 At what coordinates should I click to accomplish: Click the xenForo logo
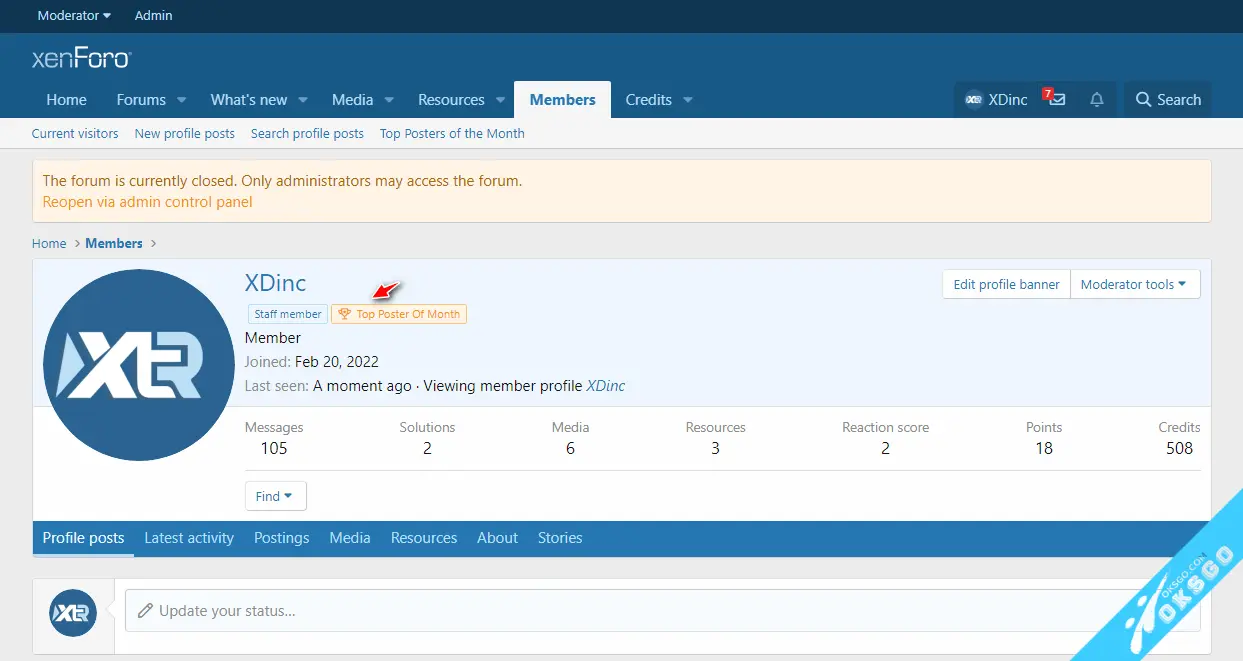click(x=81, y=59)
